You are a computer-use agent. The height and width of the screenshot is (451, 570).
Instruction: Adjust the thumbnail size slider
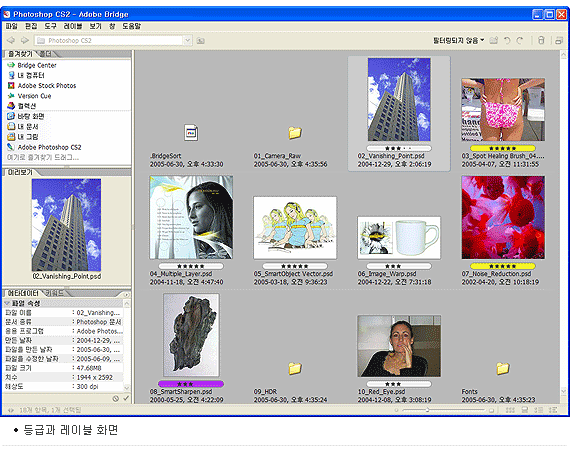click(428, 410)
